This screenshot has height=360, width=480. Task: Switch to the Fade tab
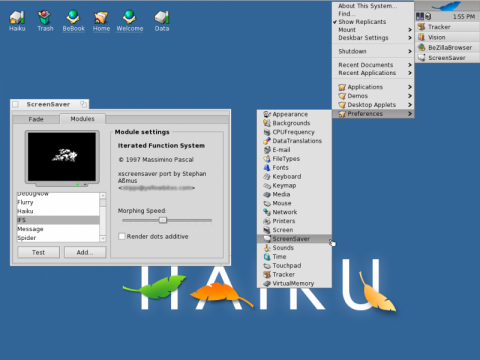click(x=36, y=119)
